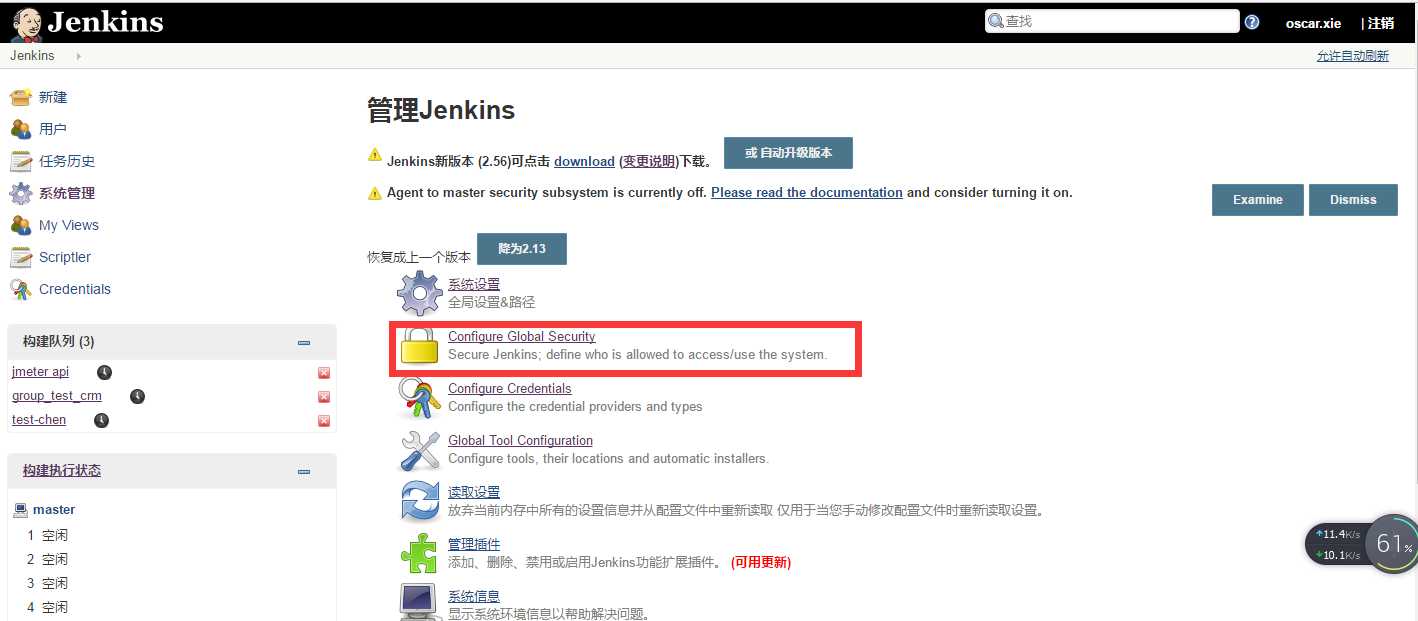Open the 系统信息 link

474,596
